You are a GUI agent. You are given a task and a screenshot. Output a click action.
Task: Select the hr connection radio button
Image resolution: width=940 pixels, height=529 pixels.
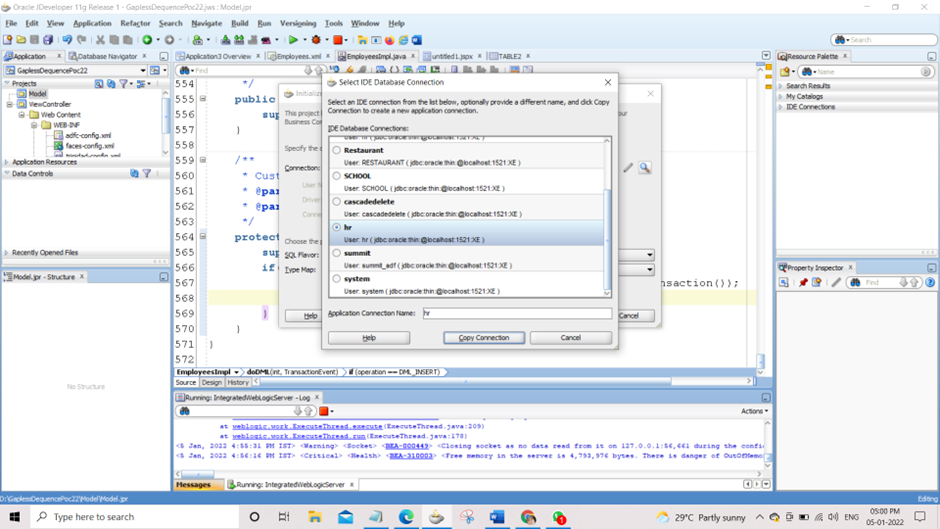coord(337,227)
